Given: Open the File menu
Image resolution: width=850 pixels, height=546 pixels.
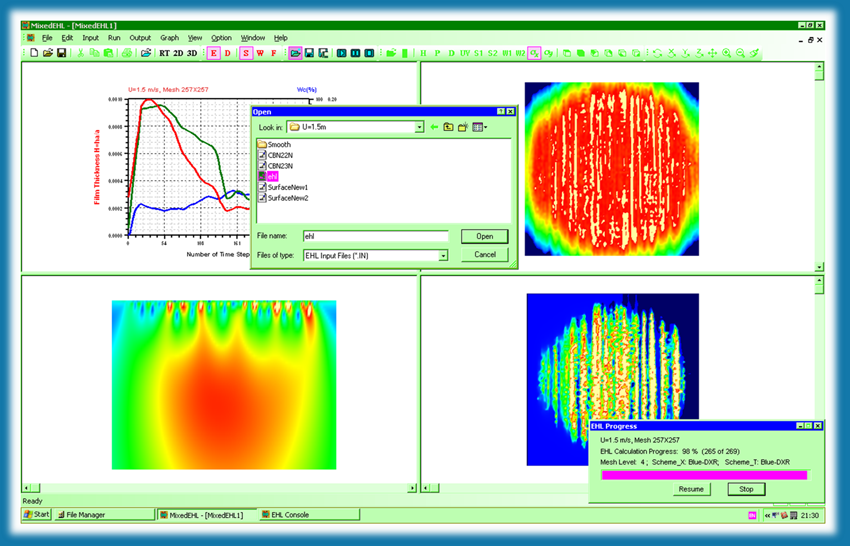Looking at the screenshot, I should click(x=47, y=38).
